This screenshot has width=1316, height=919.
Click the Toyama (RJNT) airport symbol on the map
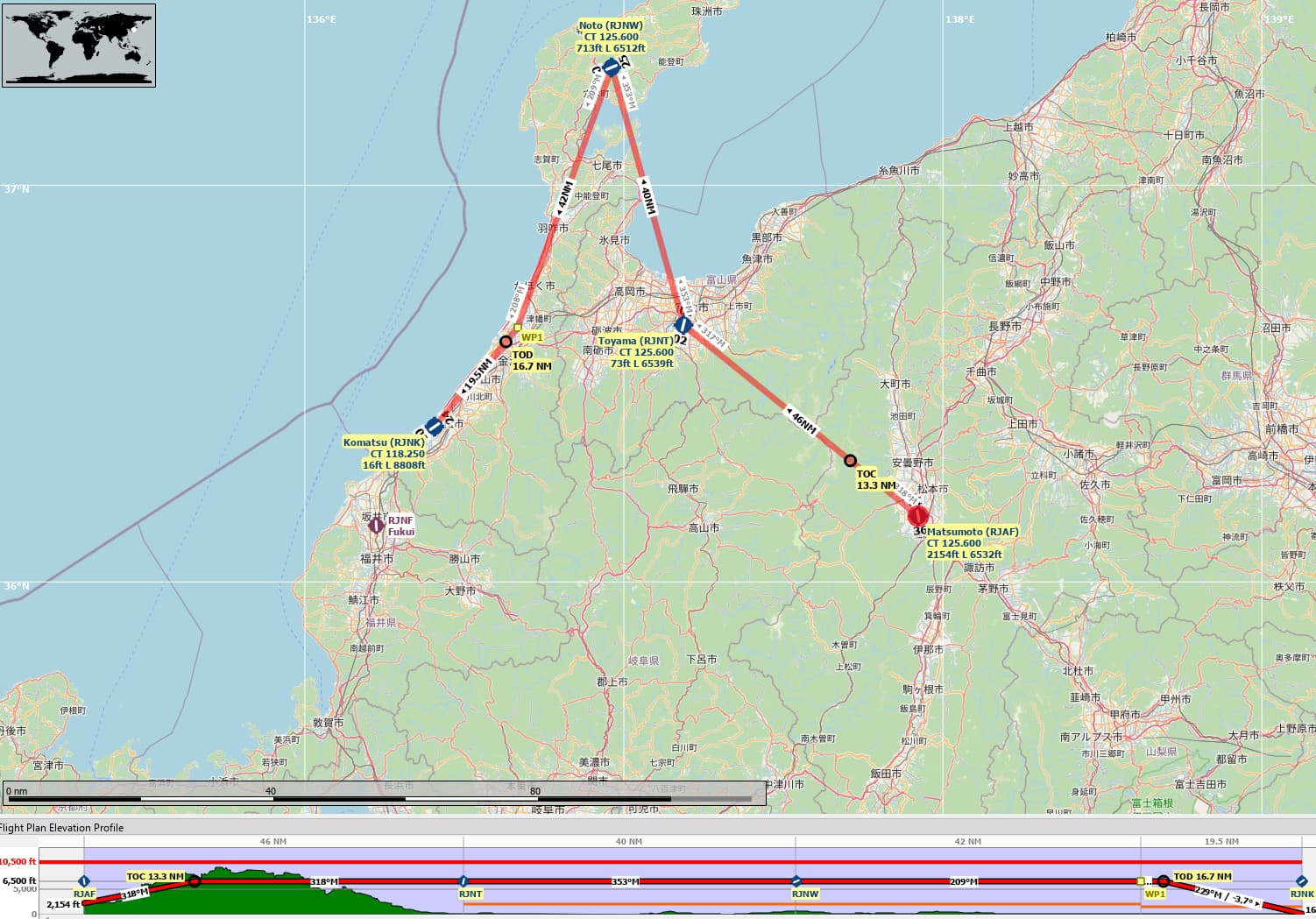tap(683, 325)
